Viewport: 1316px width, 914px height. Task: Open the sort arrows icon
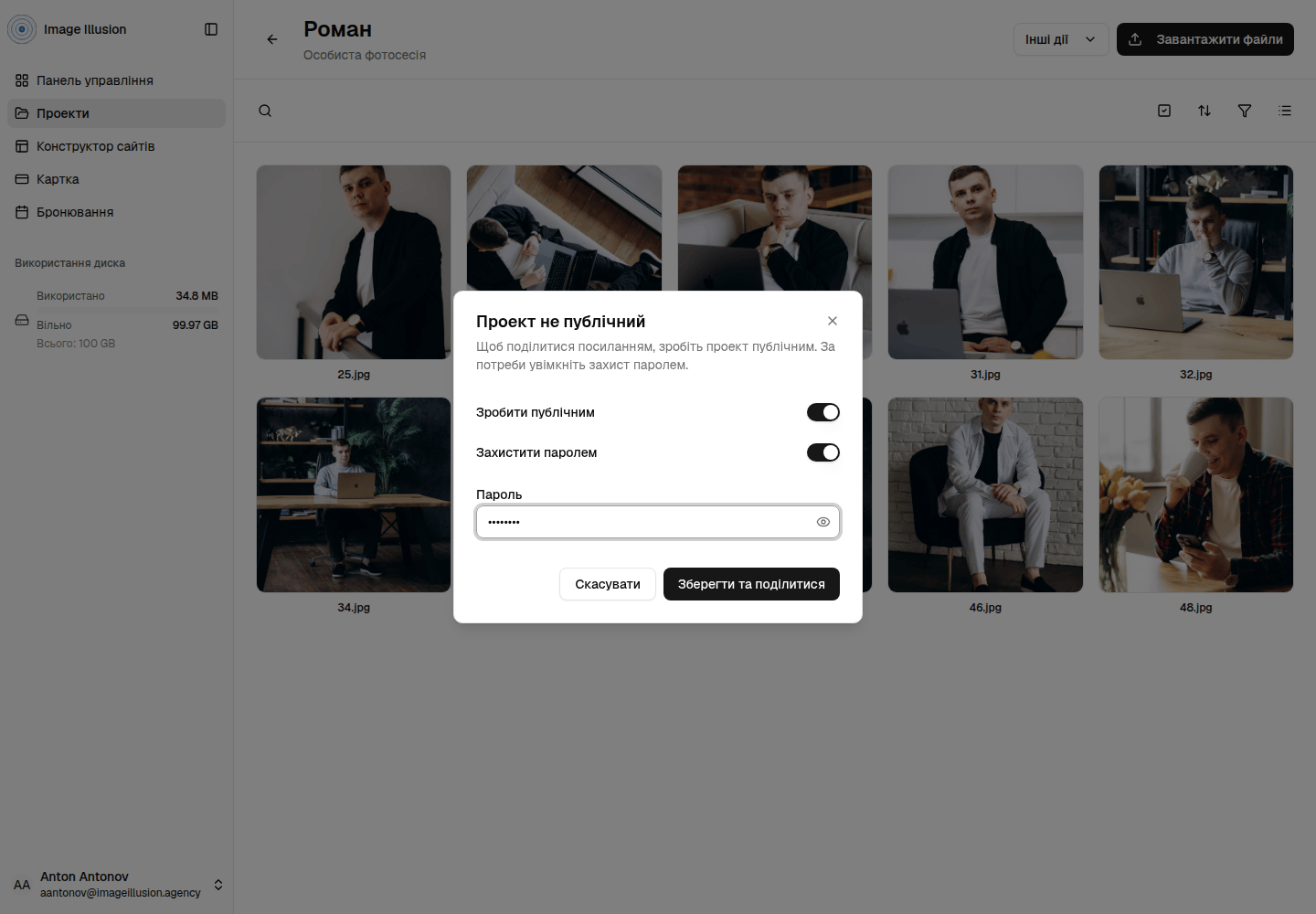point(1205,111)
